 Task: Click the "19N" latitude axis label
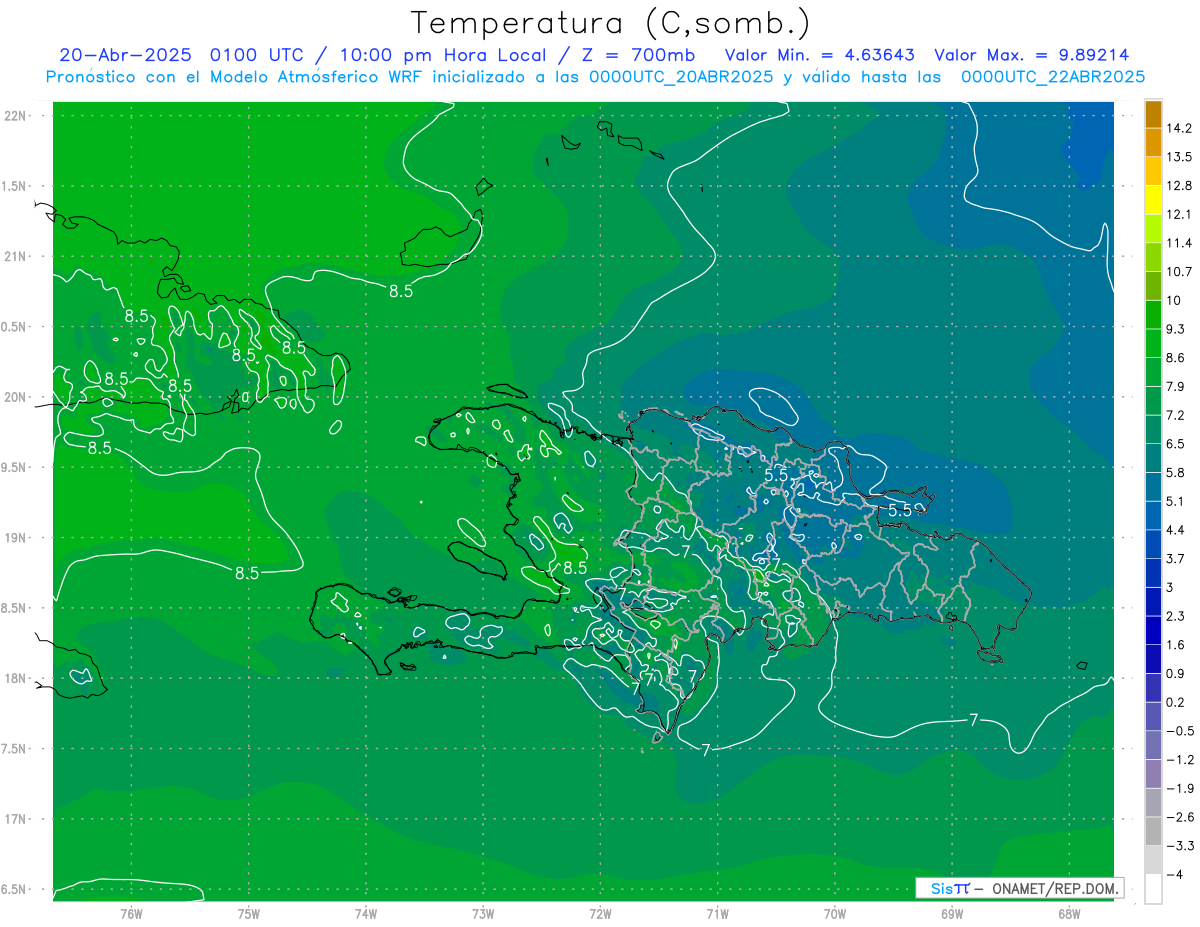point(14,537)
